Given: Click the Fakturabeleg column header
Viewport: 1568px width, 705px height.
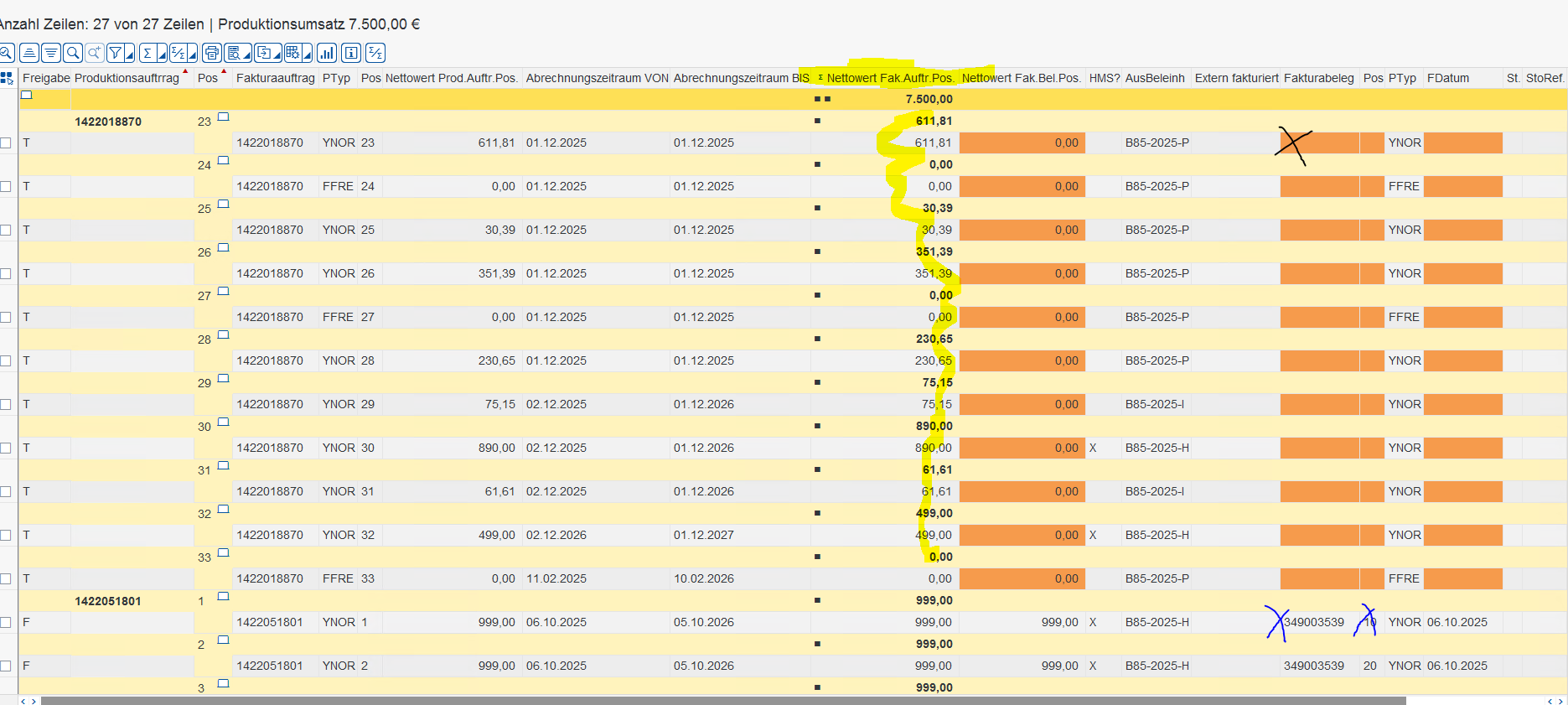Looking at the screenshot, I should tap(1319, 78).
